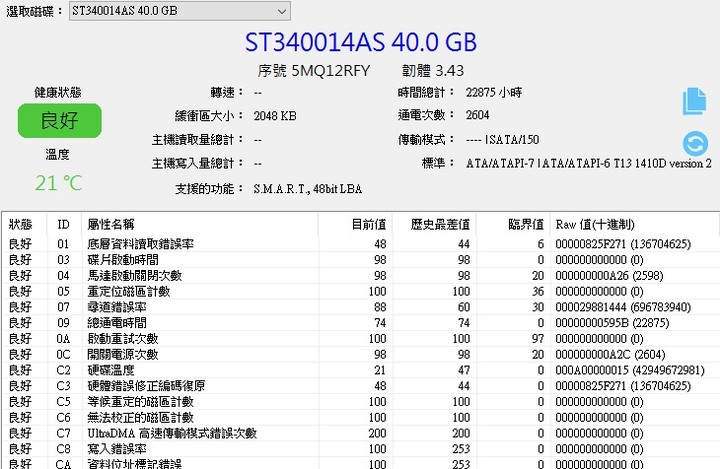Click the ID column header
The width and height of the screenshot is (720, 469).
[x=63, y=224]
